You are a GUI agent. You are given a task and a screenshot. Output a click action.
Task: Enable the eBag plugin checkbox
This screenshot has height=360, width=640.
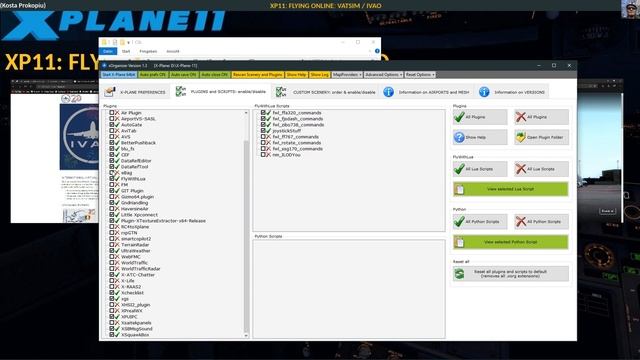coord(111,173)
